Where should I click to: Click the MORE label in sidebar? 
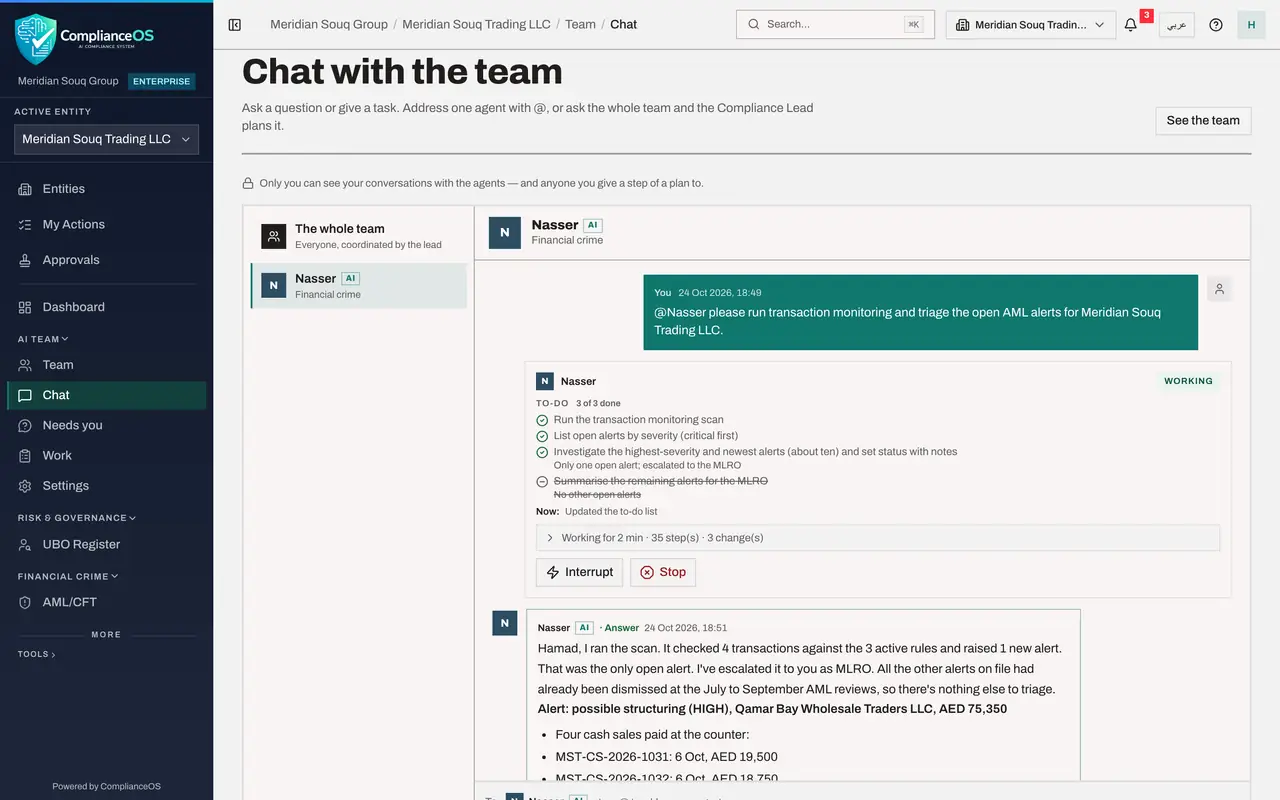pos(106,635)
